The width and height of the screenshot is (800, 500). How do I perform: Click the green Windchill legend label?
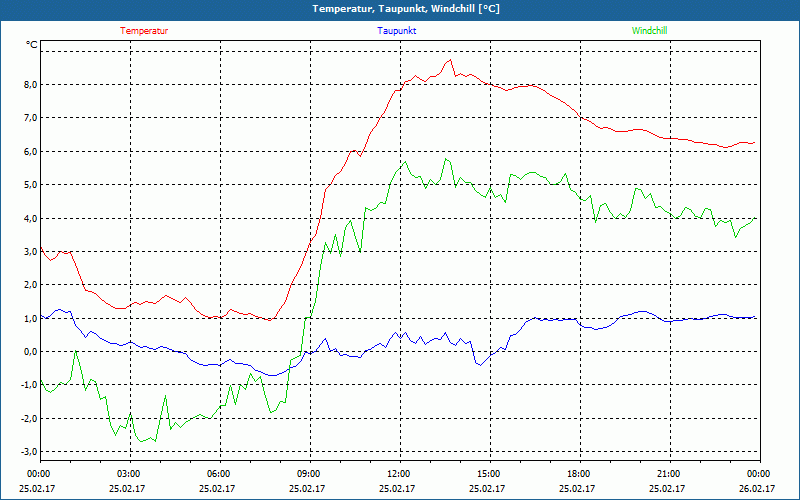point(649,31)
